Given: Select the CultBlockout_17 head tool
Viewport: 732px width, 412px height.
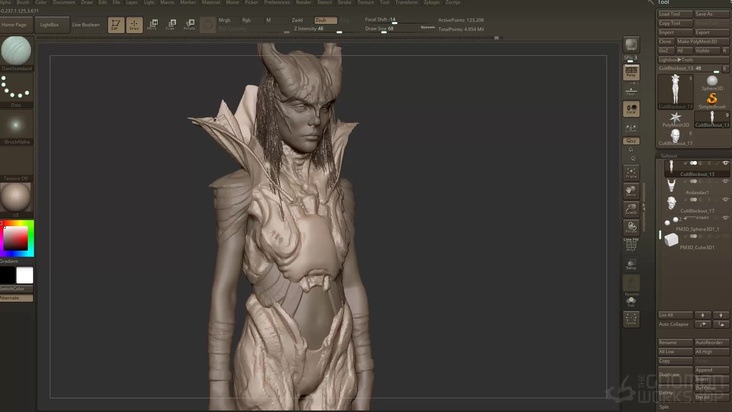Looking at the screenshot, I should click(x=676, y=138).
